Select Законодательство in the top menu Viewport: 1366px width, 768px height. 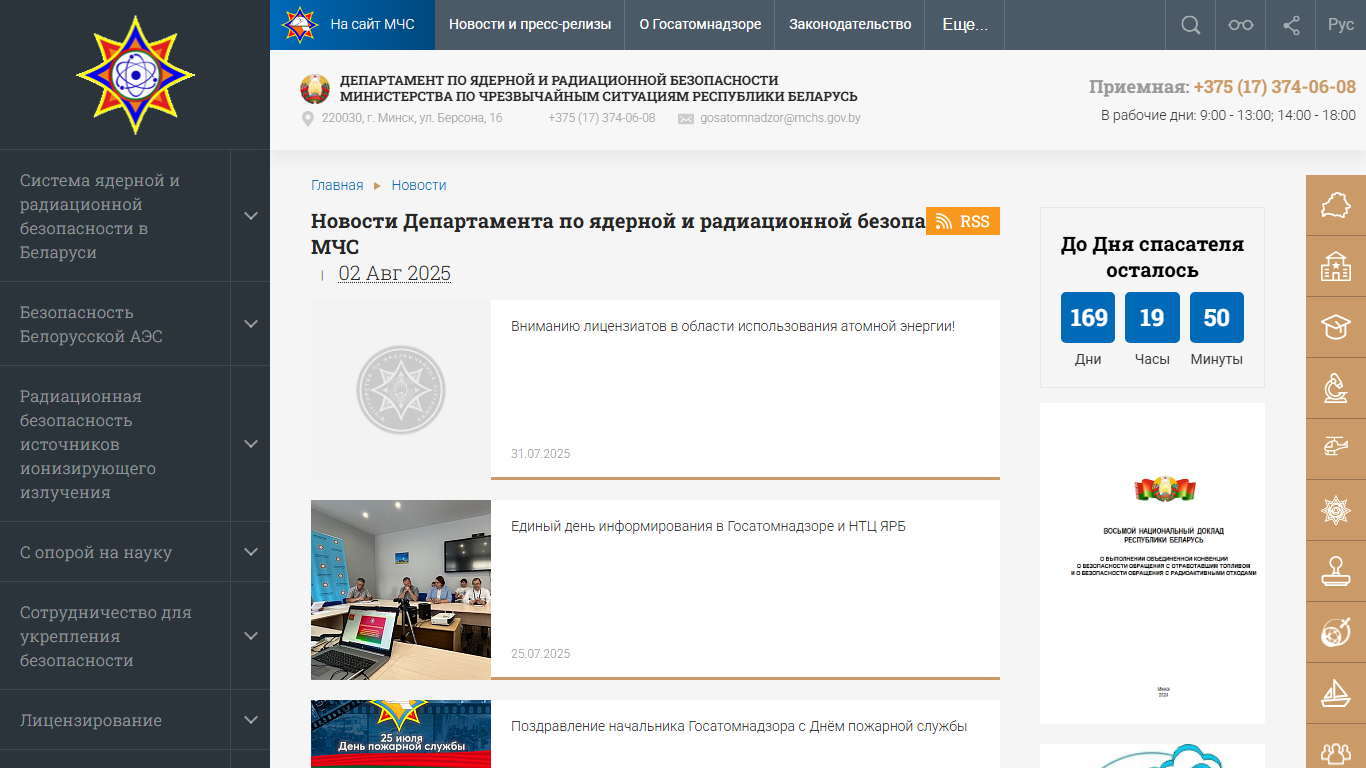coord(850,25)
